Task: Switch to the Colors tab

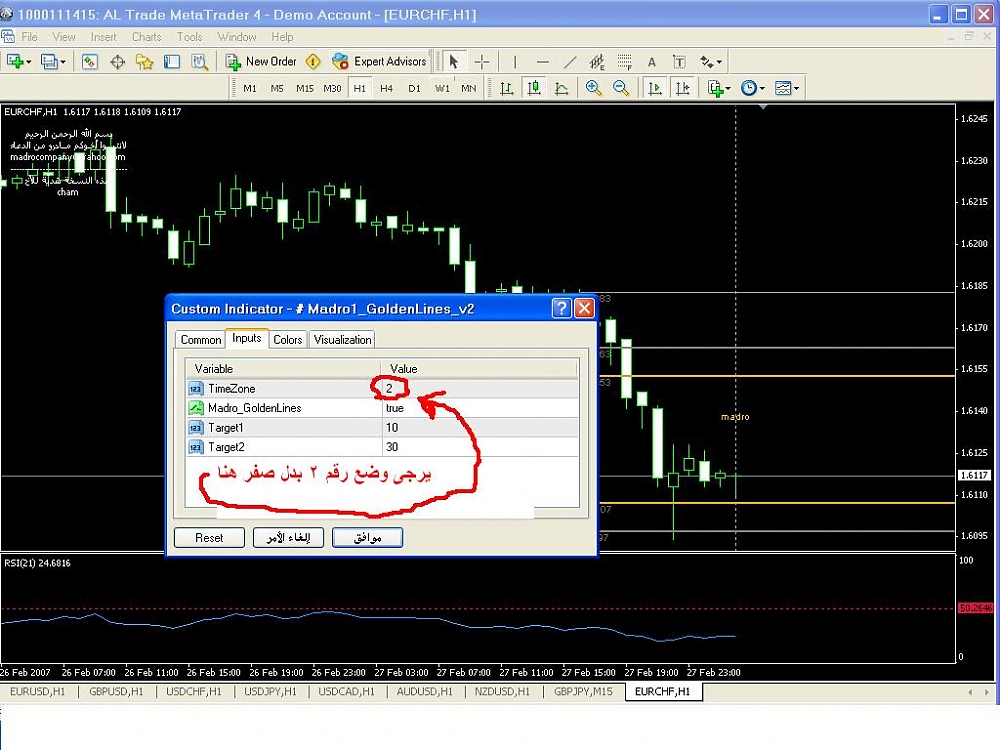Action: [288, 340]
